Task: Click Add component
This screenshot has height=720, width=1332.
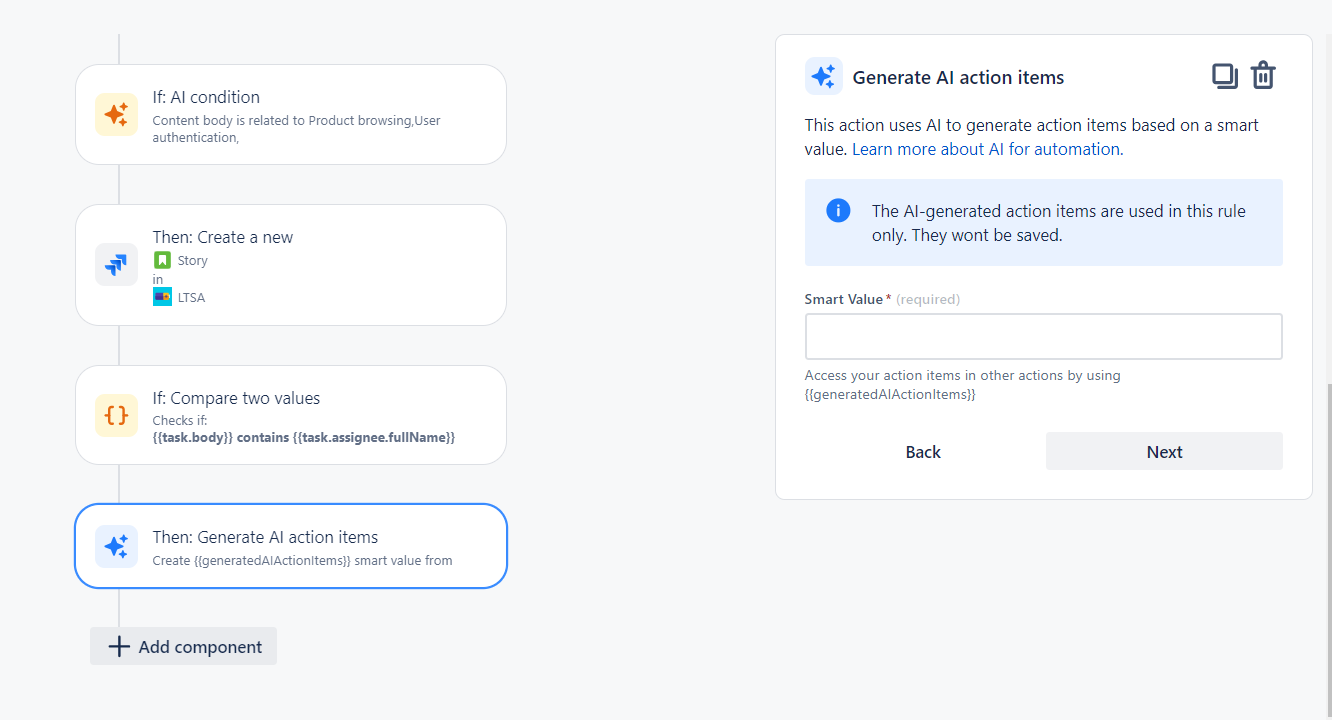Action: coord(183,646)
